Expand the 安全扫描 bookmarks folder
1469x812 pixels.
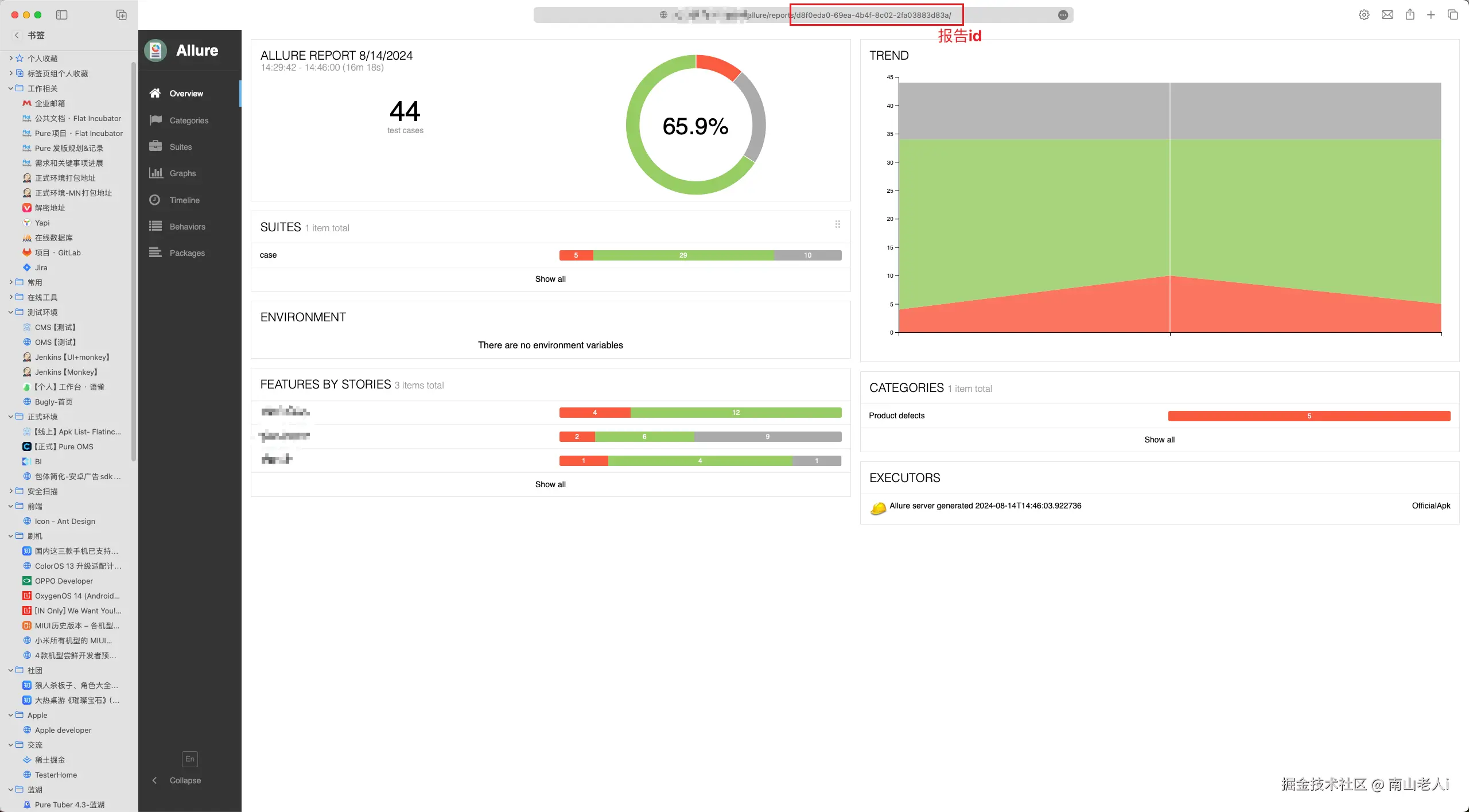tap(11, 491)
